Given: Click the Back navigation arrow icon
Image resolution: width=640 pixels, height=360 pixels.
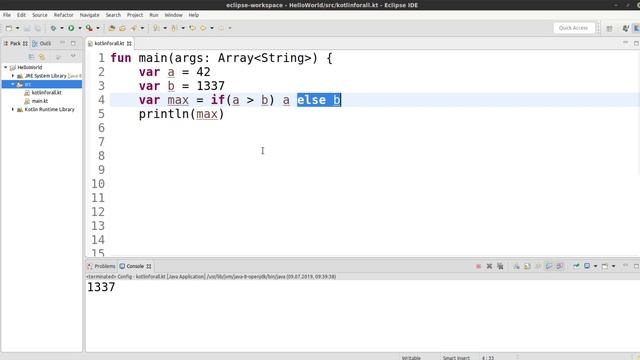Looking at the screenshot, I should [x=203, y=28].
